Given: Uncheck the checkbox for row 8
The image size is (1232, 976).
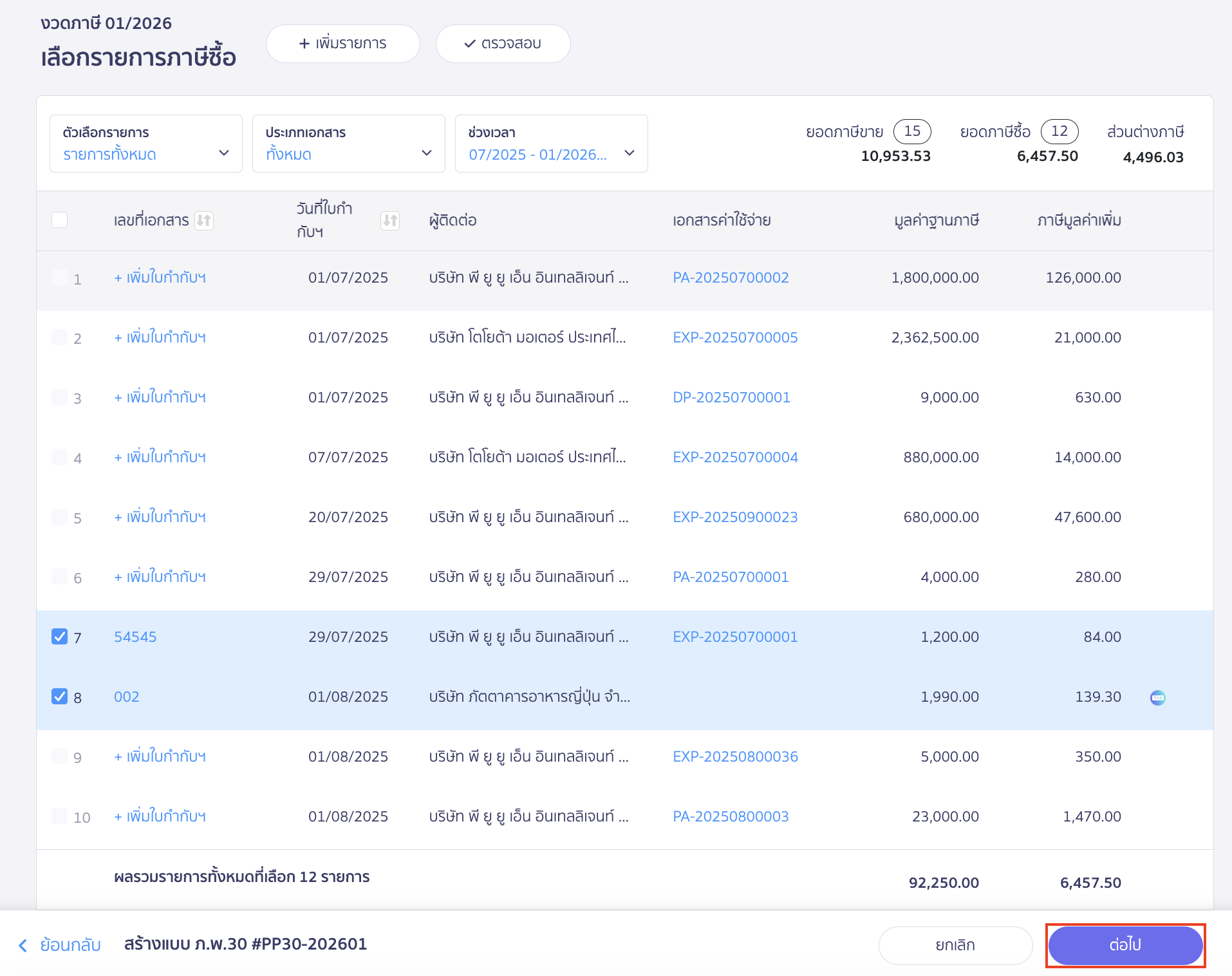Looking at the screenshot, I should pyautogui.click(x=60, y=697).
